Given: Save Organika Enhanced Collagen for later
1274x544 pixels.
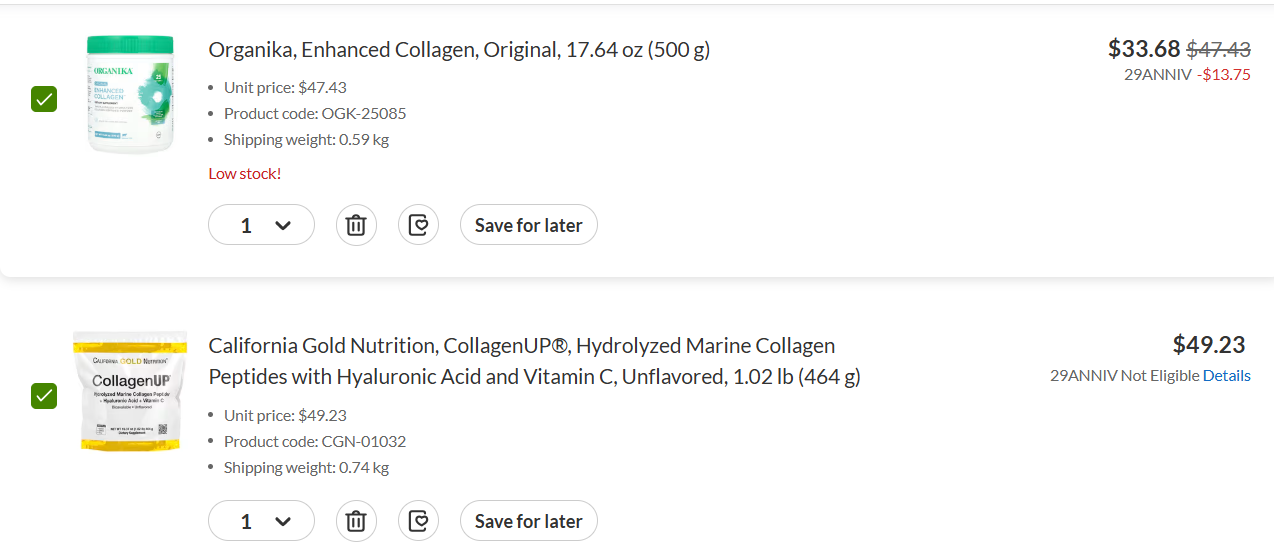Looking at the screenshot, I should [x=528, y=225].
